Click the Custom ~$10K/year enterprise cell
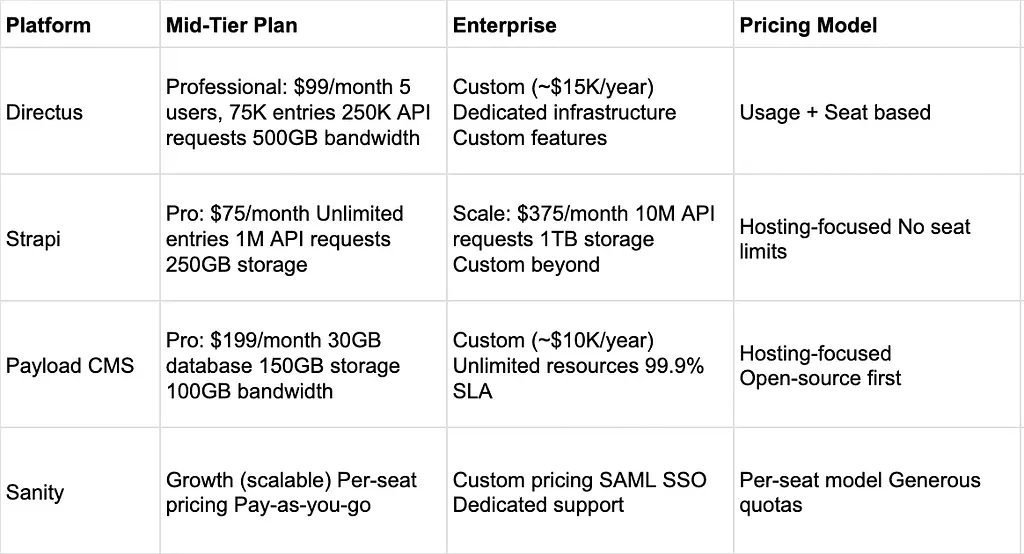The width and height of the screenshot is (1024, 554). (578, 366)
